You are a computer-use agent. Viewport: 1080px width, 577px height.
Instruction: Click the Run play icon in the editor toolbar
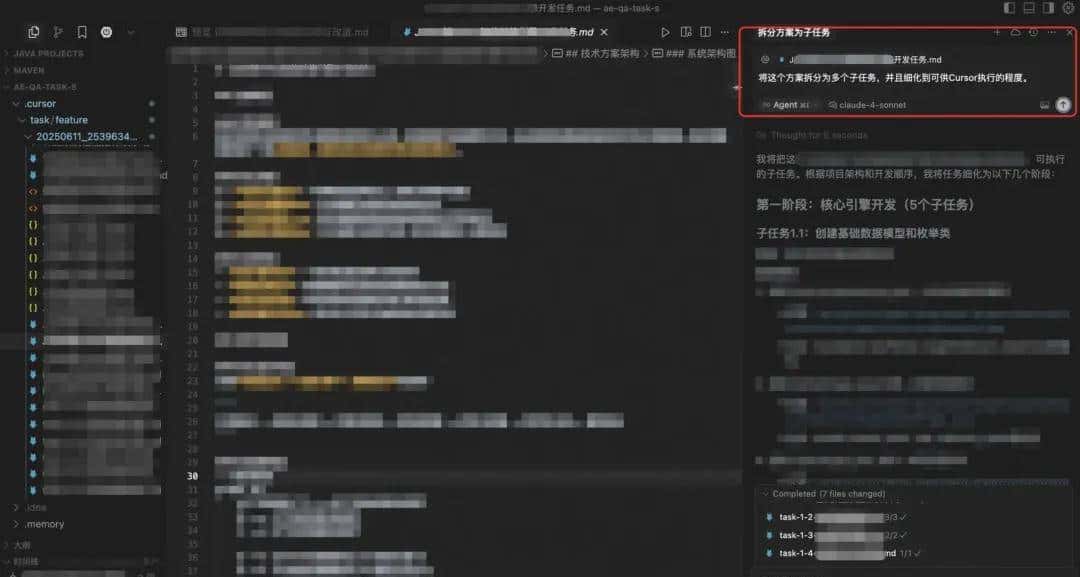coord(666,33)
